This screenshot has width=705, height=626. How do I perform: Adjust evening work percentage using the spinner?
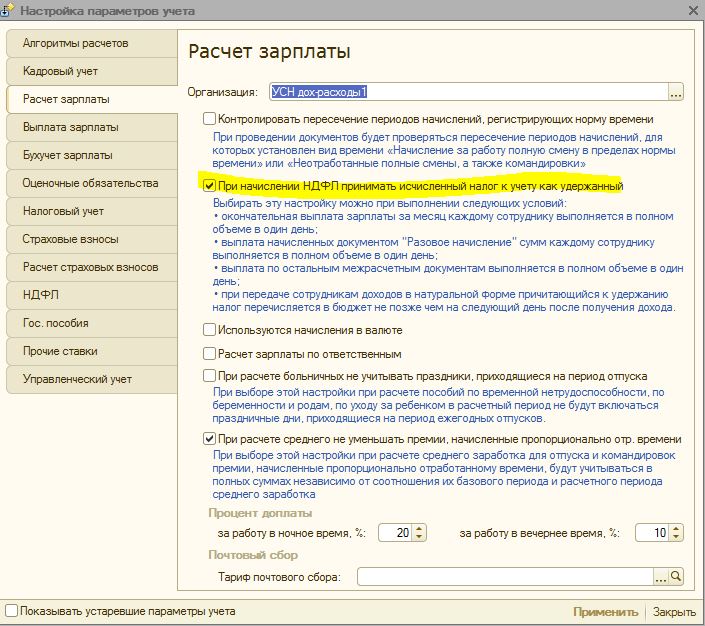click(675, 533)
